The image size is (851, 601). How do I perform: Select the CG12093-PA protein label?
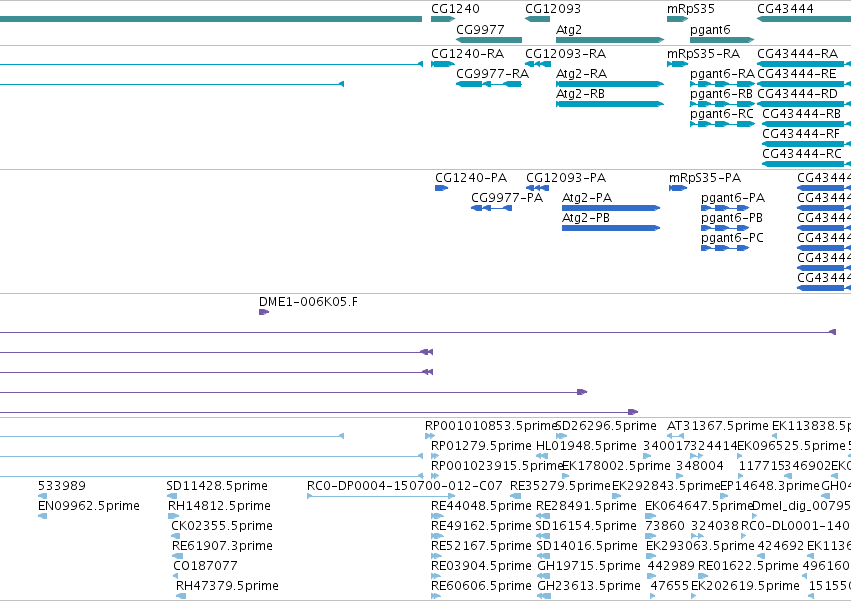pyautogui.click(x=566, y=178)
